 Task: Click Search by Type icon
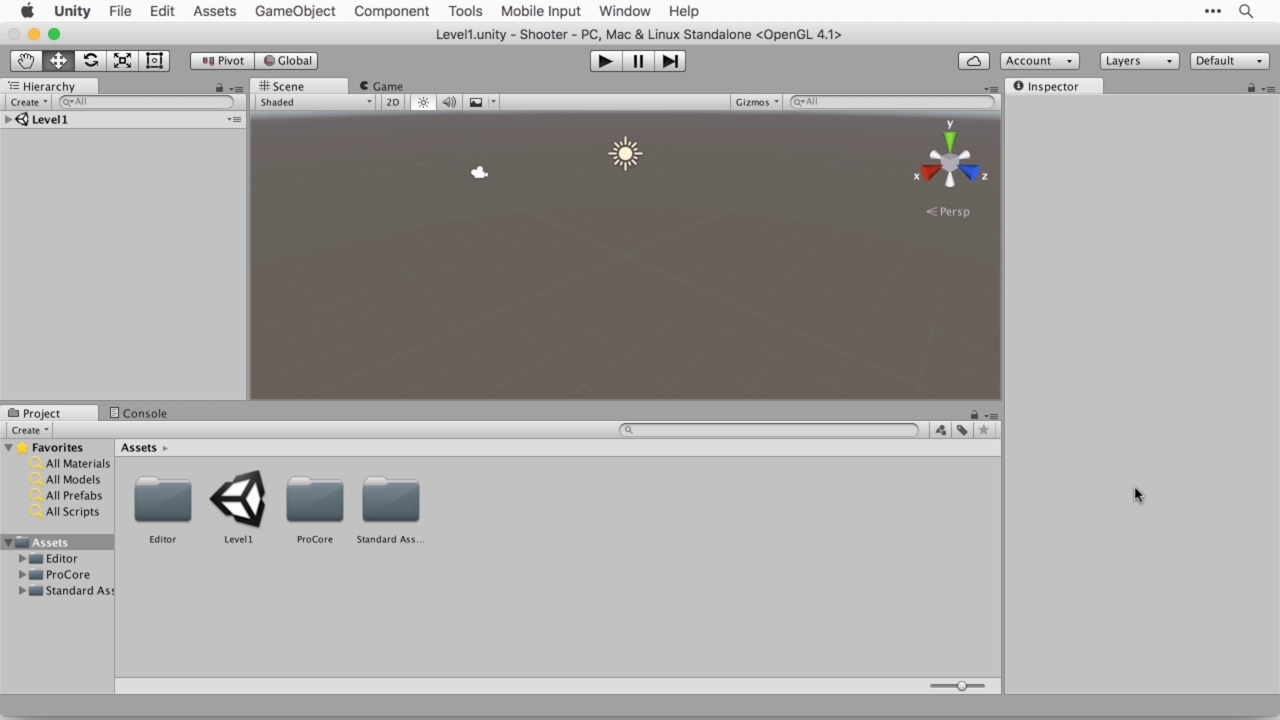(940, 430)
